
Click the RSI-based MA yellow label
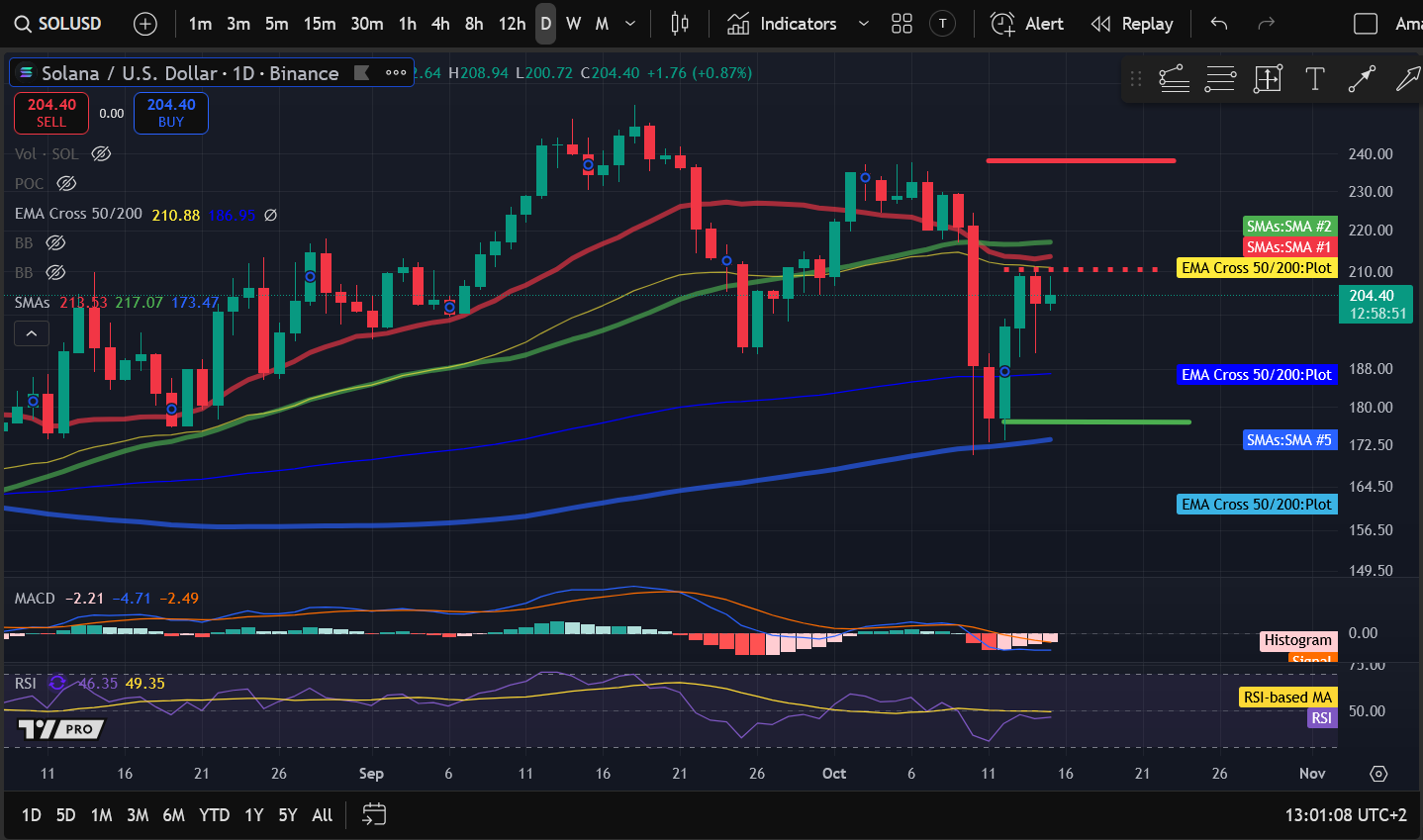[1287, 698]
